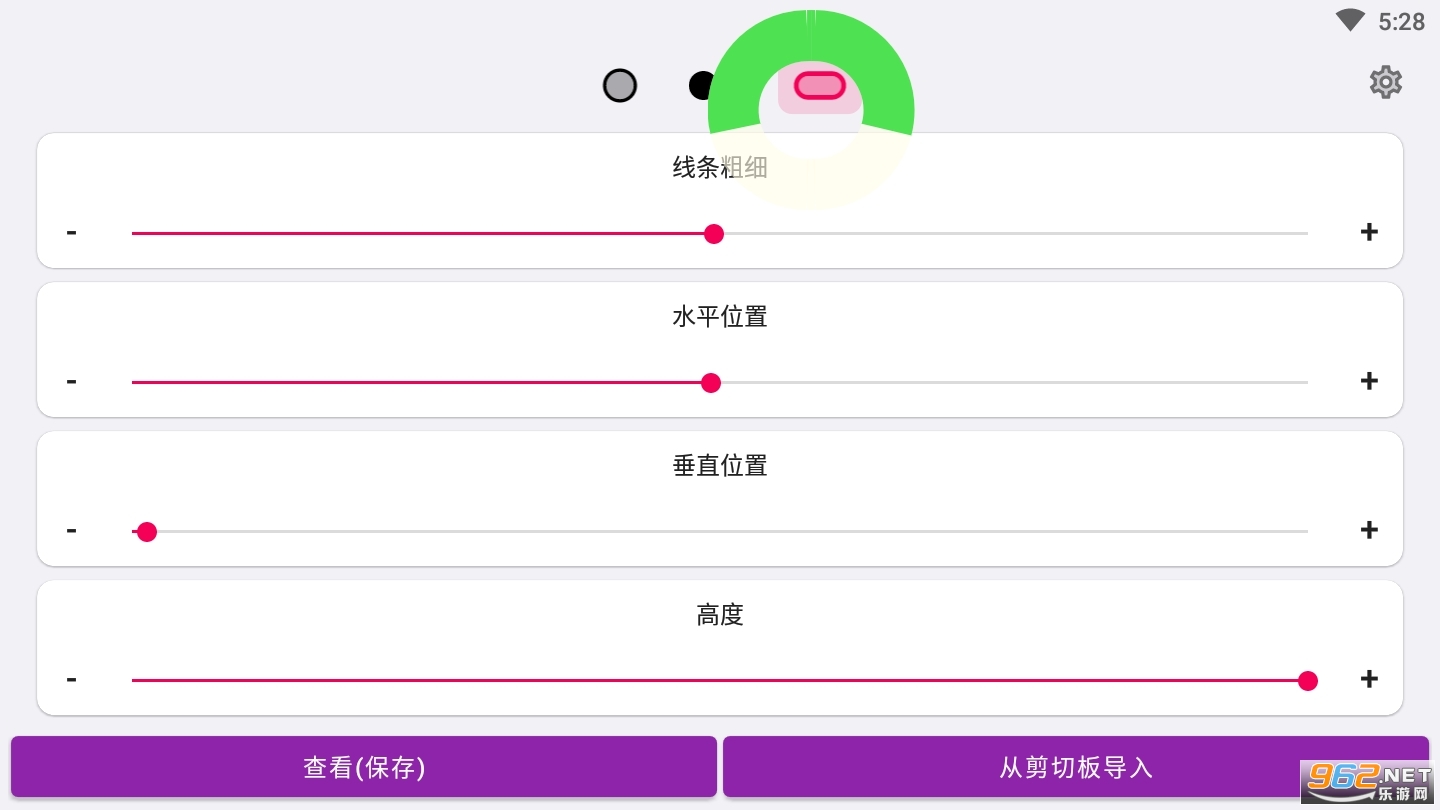The height and width of the screenshot is (810, 1440).
Task: Tap the Wi-Fi status icon
Action: (x=1350, y=20)
